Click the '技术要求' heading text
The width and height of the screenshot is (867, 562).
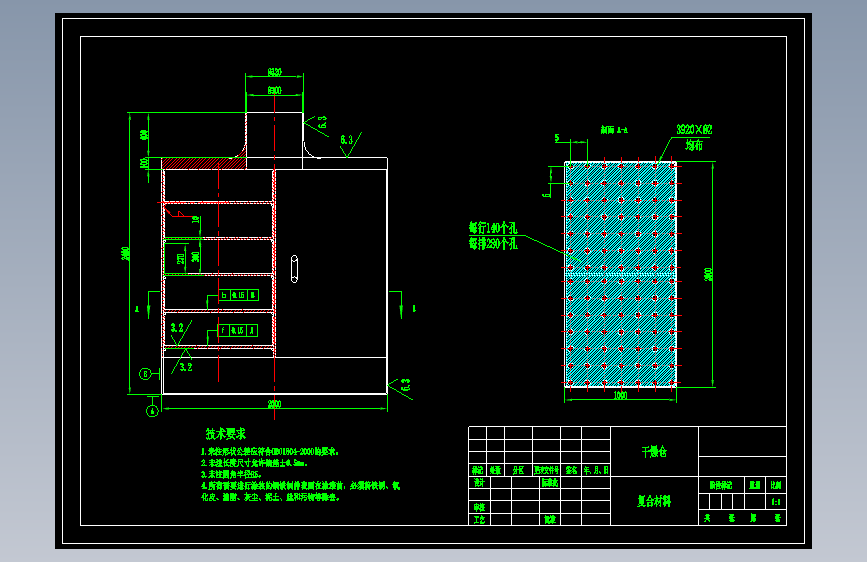coord(226,434)
